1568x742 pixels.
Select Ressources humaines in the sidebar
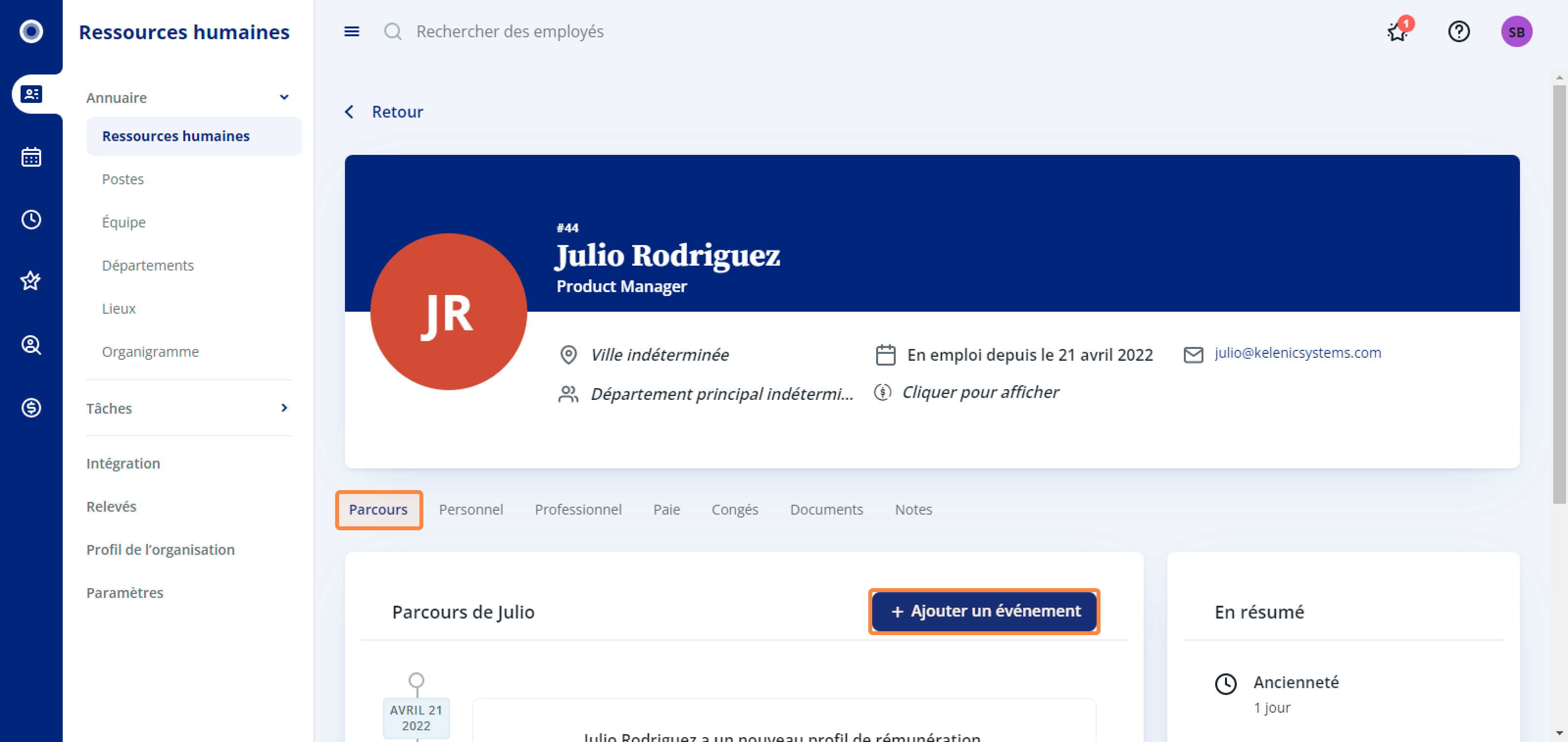(194, 136)
